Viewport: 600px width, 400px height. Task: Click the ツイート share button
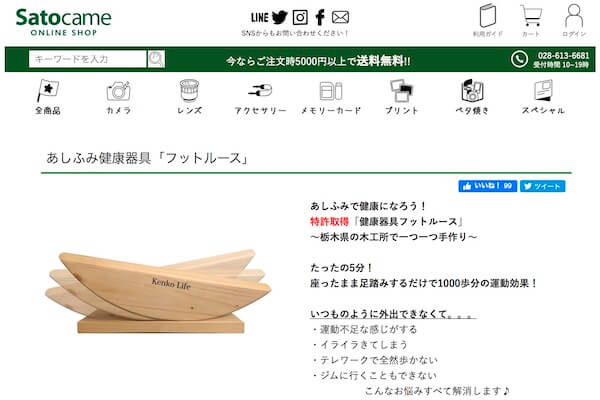pos(543,186)
